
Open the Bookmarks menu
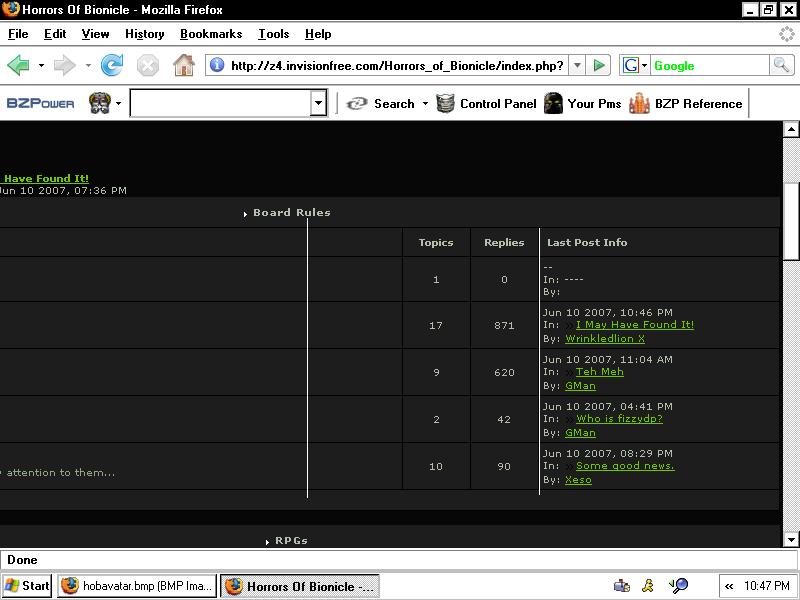point(211,34)
